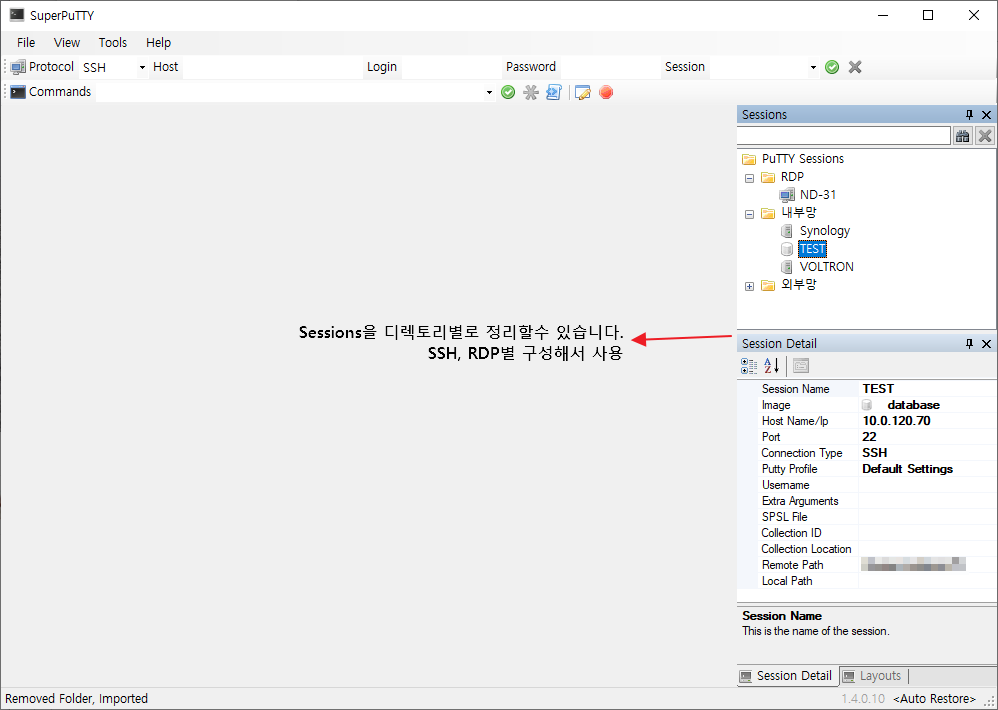Image resolution: width=998 pixels, height=710 pixels.
Task: Expand the 외부망 folder
Action: click(x=749, y=286)
